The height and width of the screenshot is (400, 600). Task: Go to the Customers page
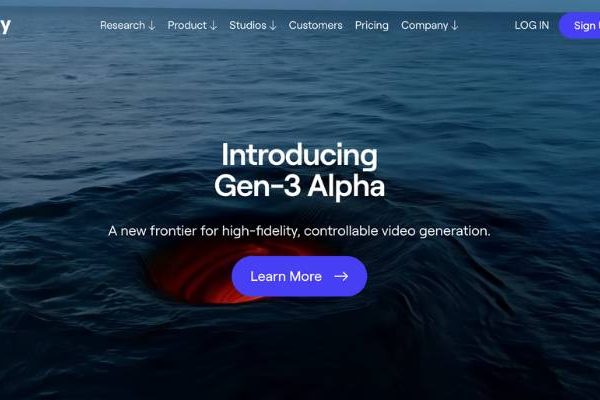[315, 25]
